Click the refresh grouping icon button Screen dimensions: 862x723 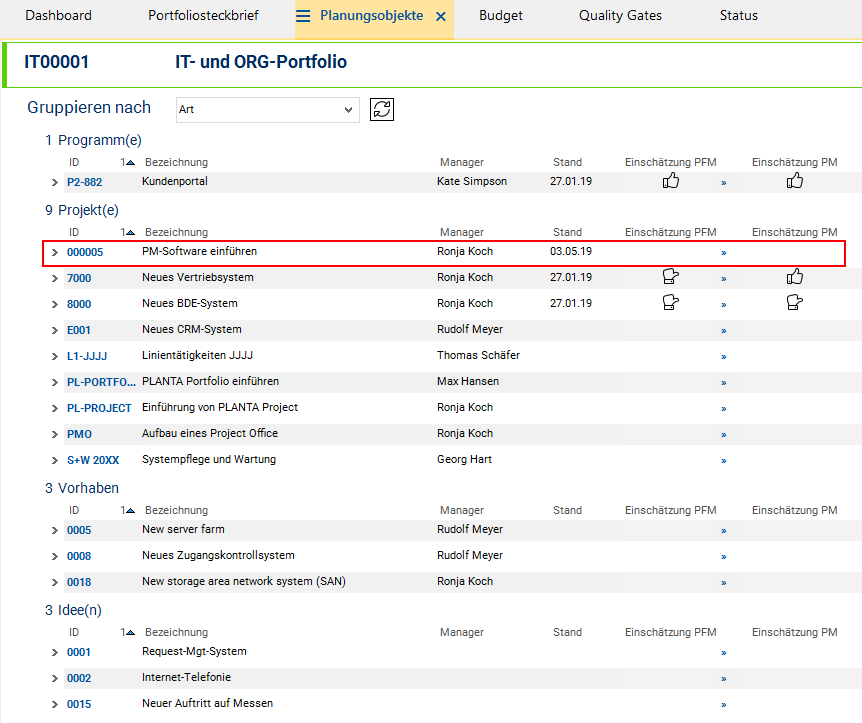(x=382, y=109)
